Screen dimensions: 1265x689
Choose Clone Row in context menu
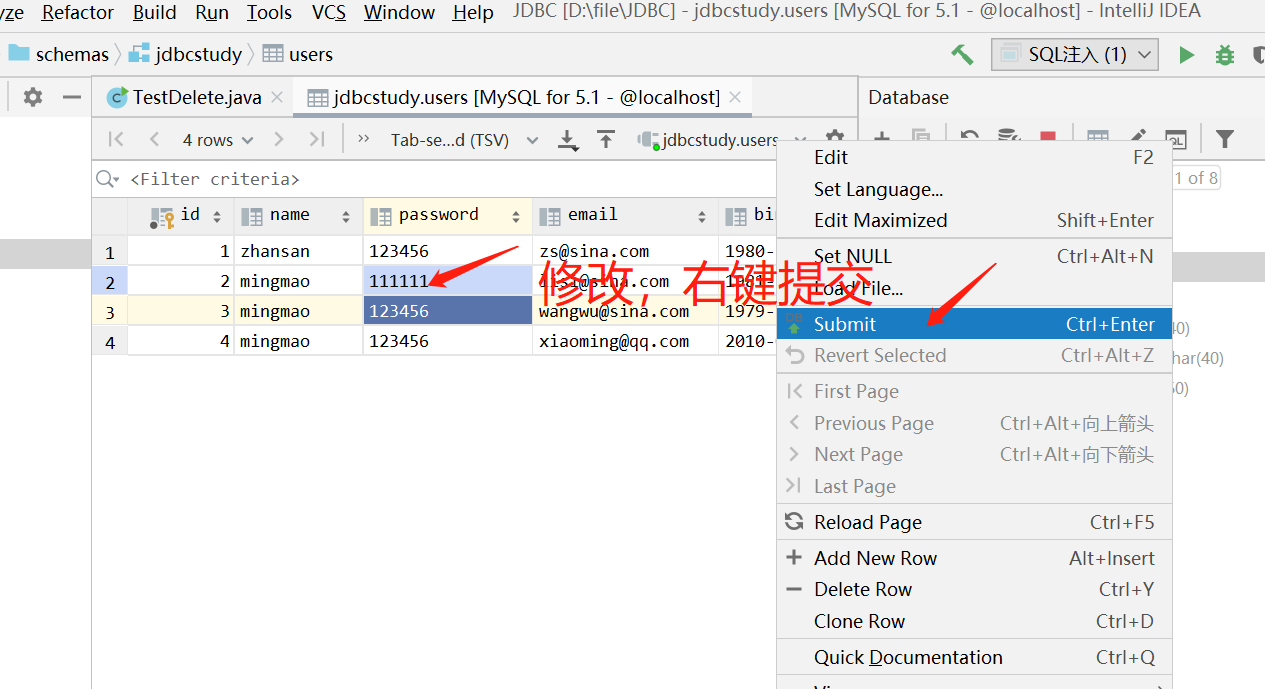974,621
